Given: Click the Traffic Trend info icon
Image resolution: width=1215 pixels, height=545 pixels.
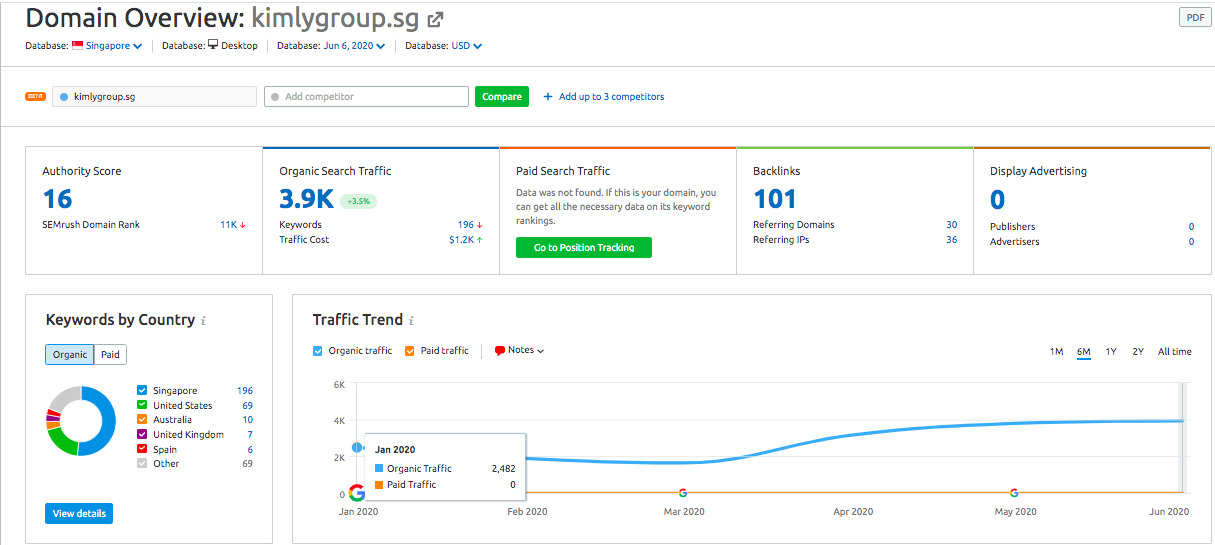Looking at the screenshot, I should [x=411, y=321].
